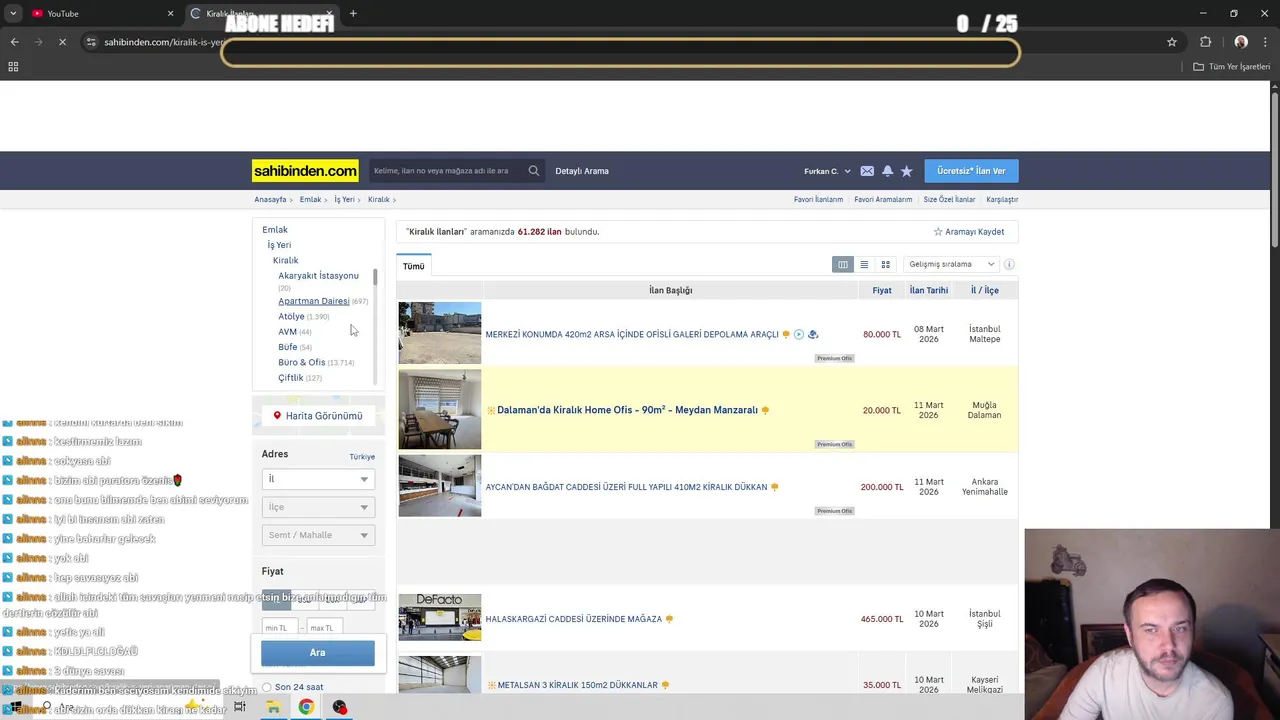1280x720 pixels.
Task: Open the İl dropdown
Action: (x=318, y=479)
